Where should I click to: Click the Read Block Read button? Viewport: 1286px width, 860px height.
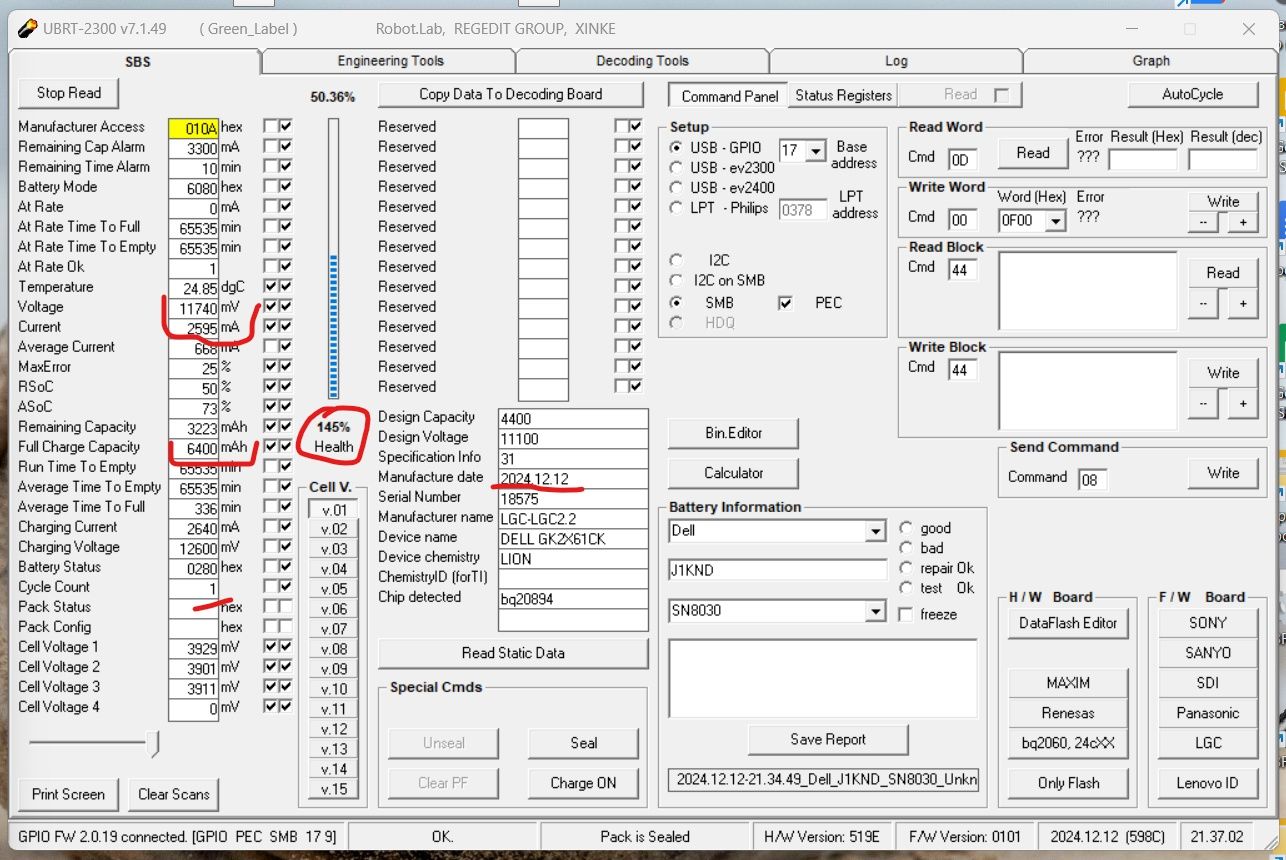click(1223, 273)
